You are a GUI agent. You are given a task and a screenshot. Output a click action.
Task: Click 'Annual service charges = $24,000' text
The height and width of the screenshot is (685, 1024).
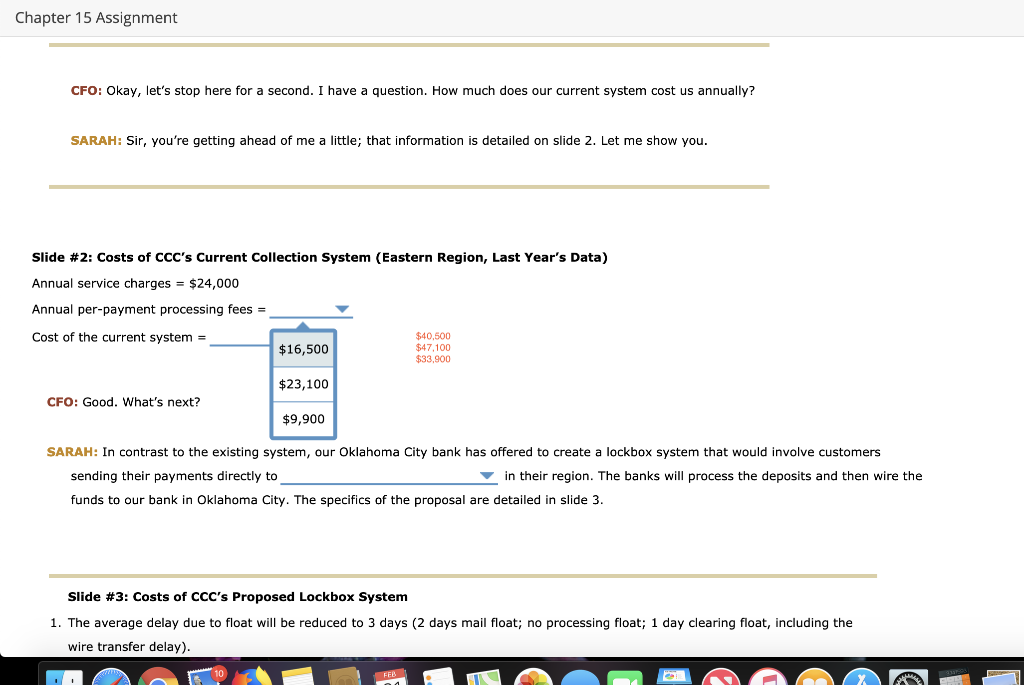135,283
